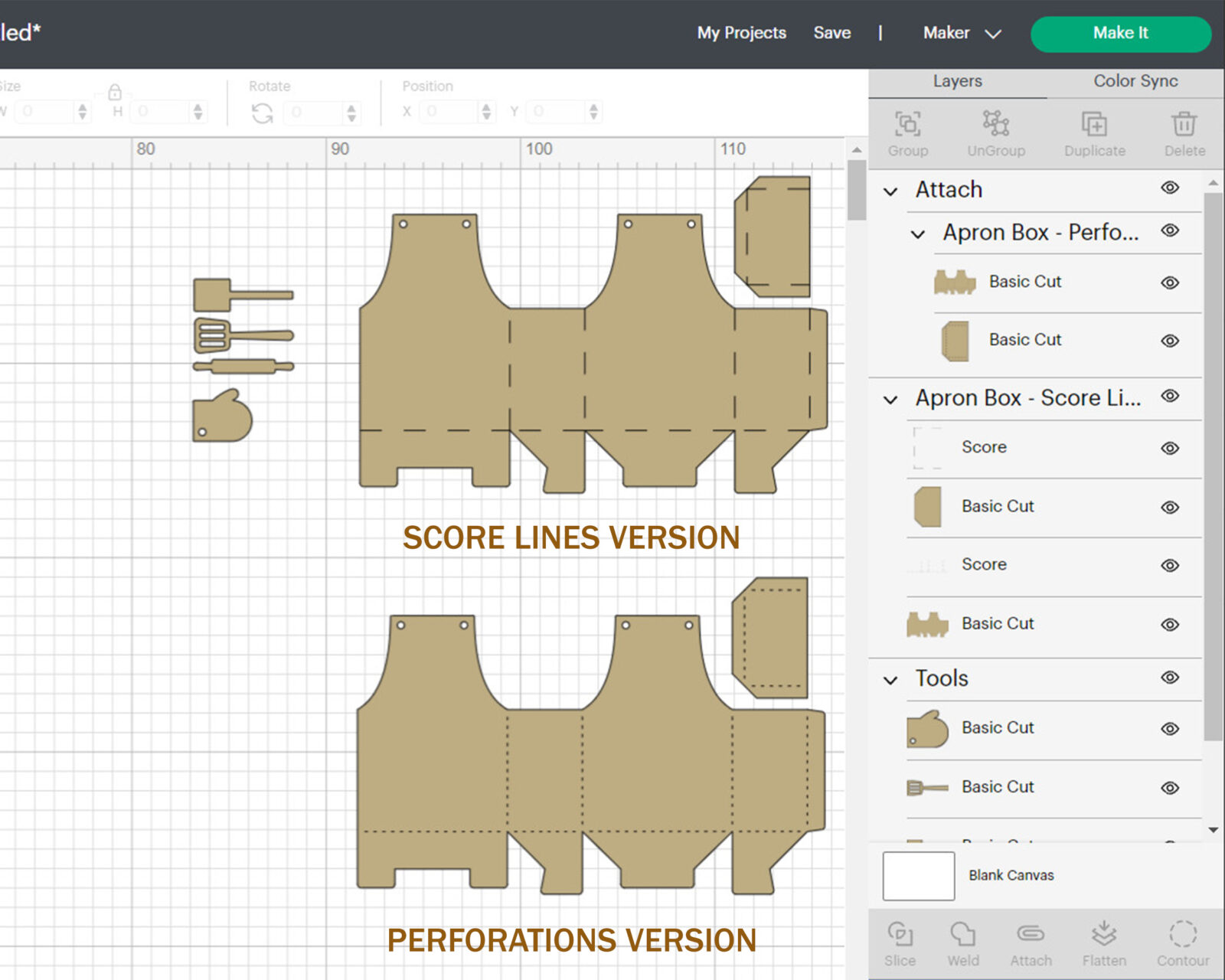Image resolution: width=1225 pixels, height=980 pixels.
Task: Hide the Apron Box - Score Li... group
Action: click(x=1170, y=396)
